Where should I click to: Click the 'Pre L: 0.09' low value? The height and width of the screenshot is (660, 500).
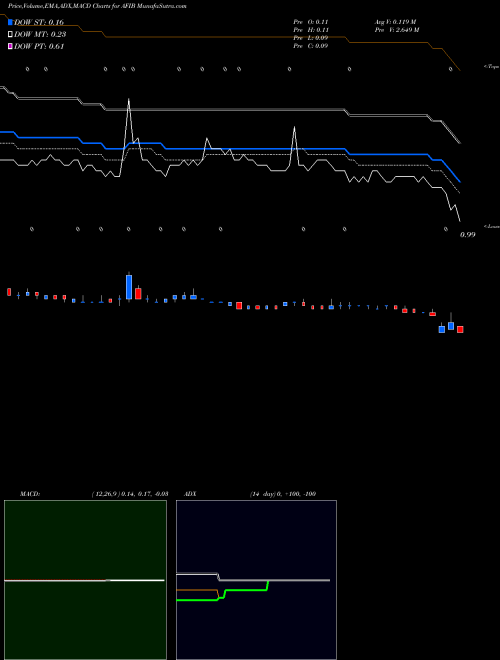click(x=311, y=38)
